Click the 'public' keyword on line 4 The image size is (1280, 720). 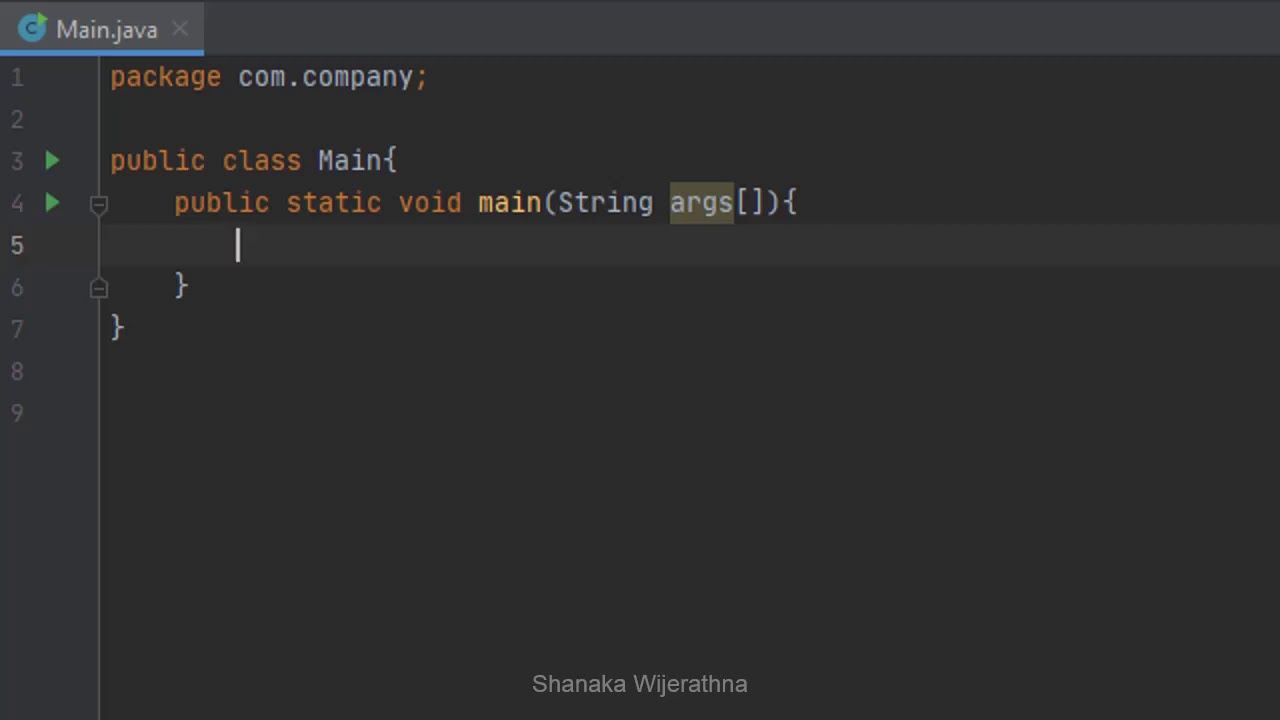(x=221, y=203)
